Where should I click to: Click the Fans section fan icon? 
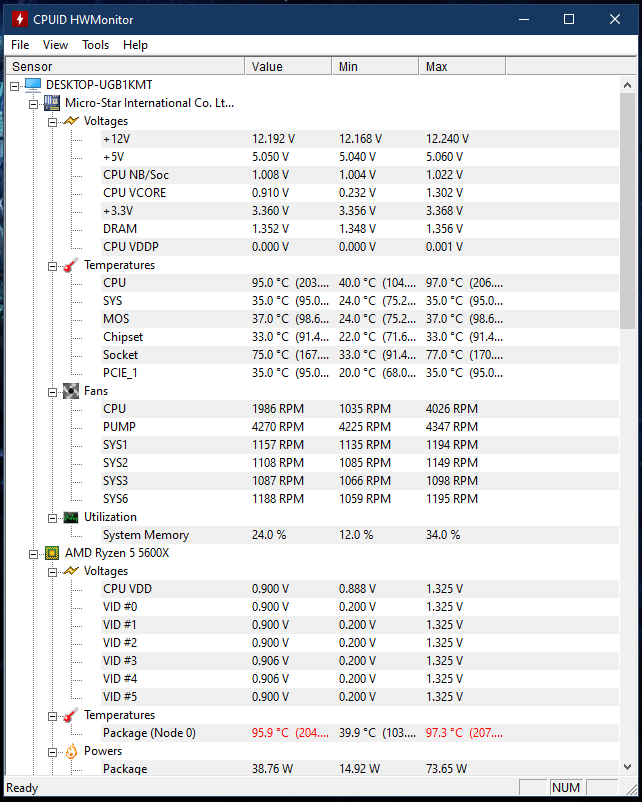point(71,391)
